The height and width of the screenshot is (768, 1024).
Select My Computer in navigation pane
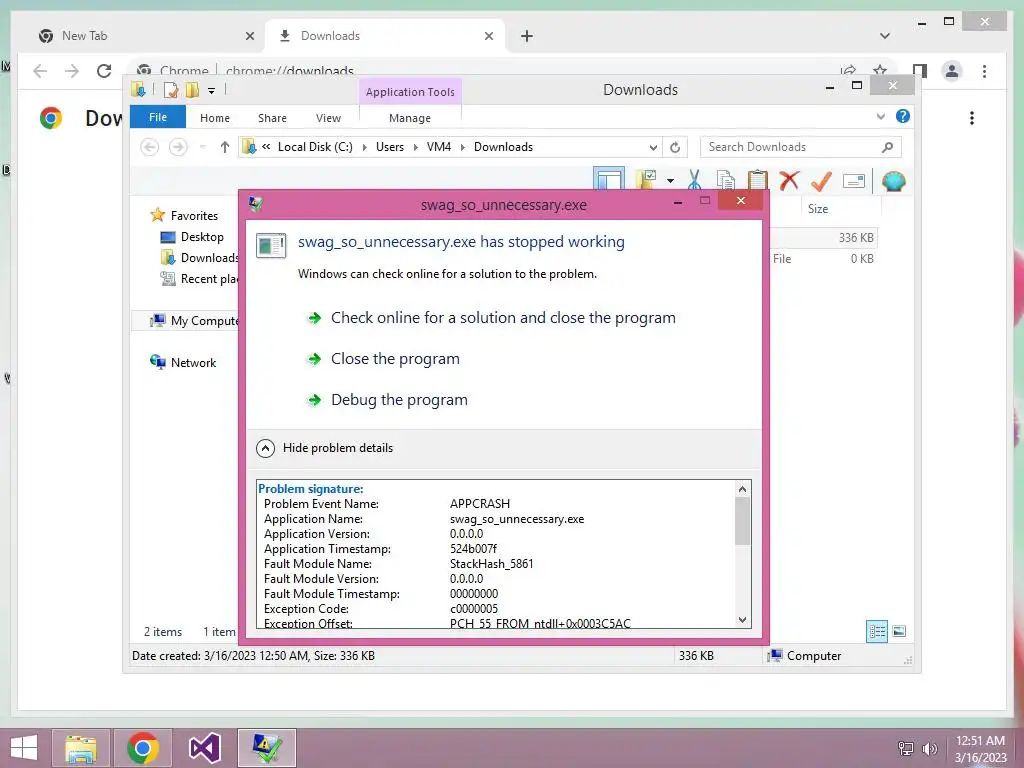click(195, 321)
